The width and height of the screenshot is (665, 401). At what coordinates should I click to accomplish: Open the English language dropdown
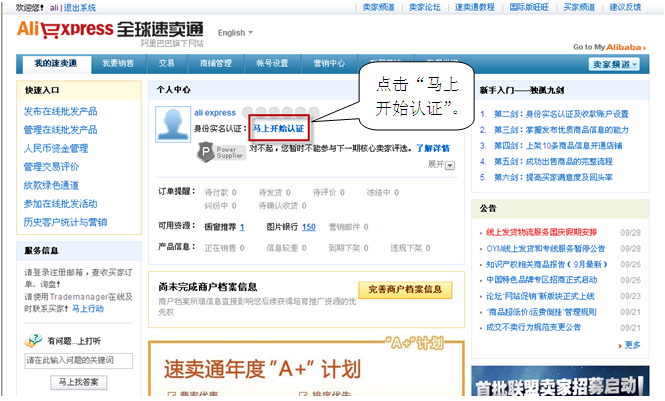pyautogui.click(x=235, y=33)
